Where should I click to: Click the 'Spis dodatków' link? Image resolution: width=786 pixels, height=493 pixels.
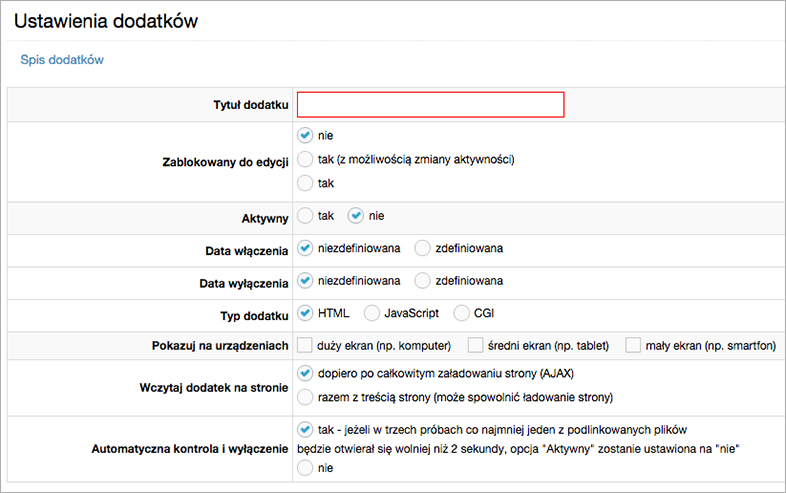[62, 60]
